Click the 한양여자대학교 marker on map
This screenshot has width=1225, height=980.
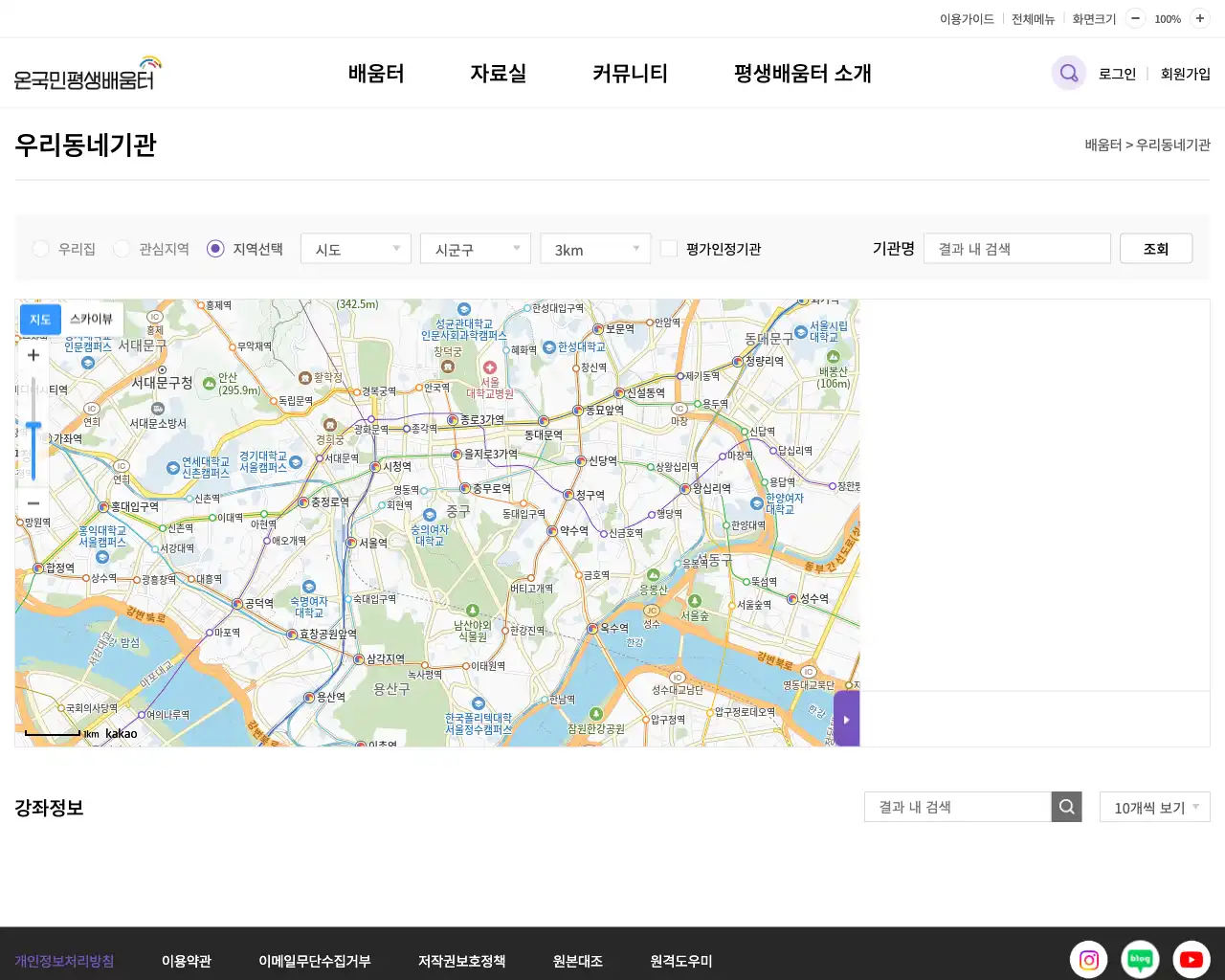(x=757, y=502)
